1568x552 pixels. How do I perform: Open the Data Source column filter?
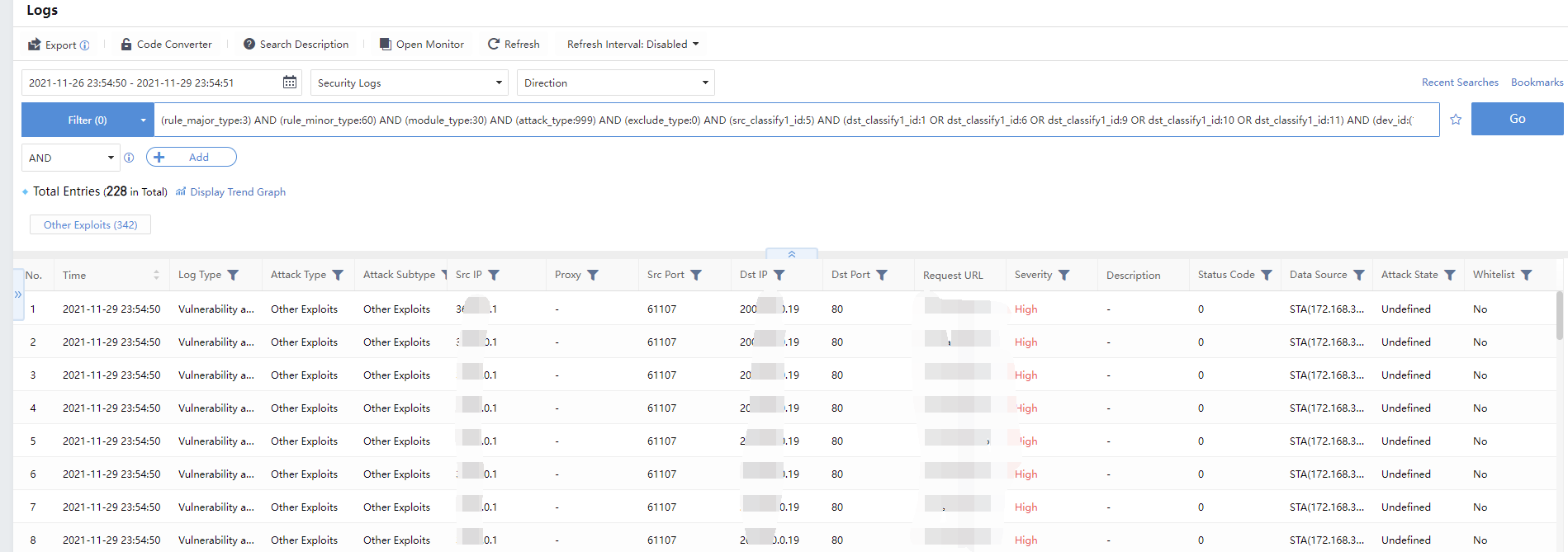(x=1359, y=276)
